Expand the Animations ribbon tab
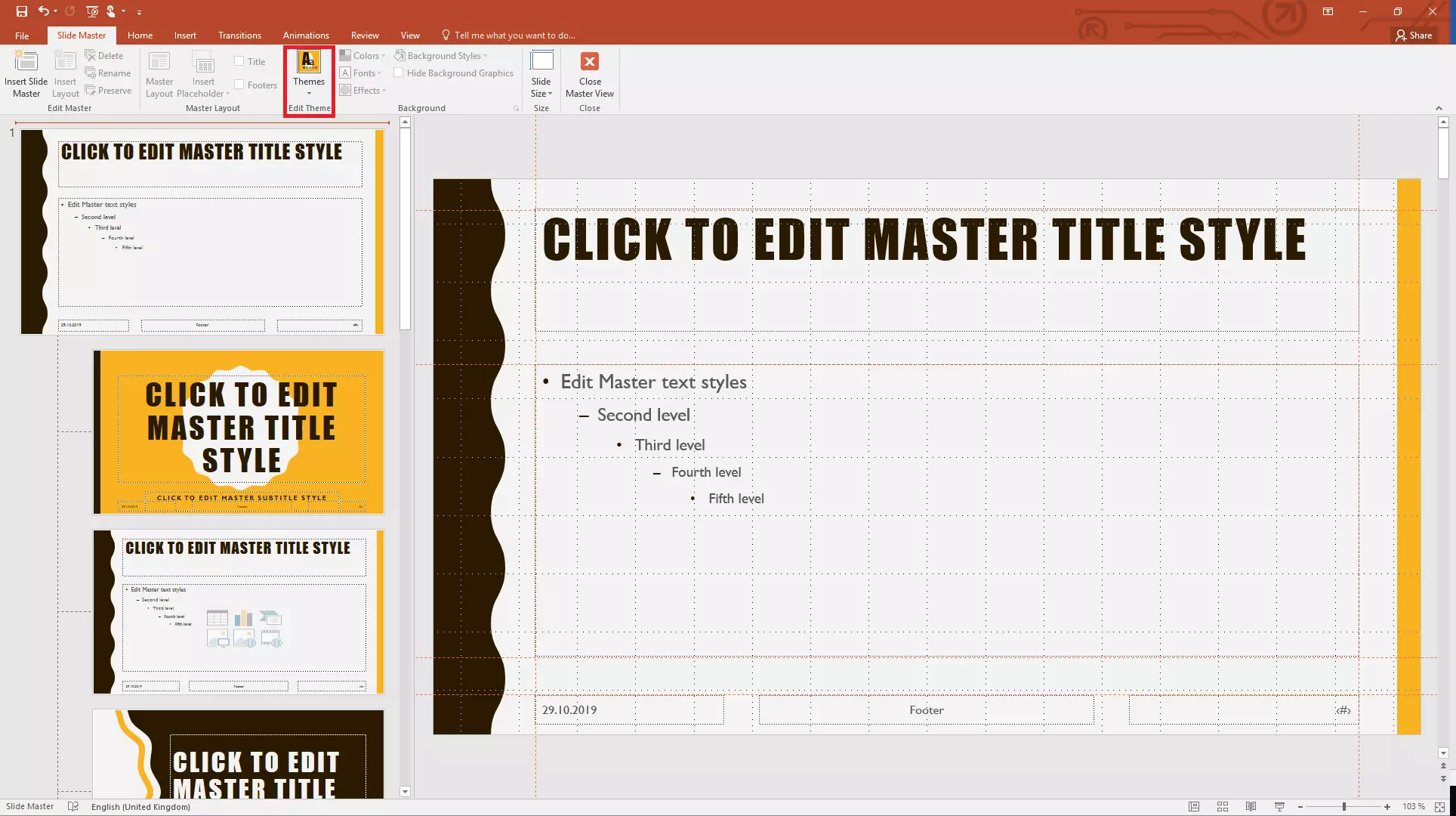1456x816 pixels. (305, 35)
